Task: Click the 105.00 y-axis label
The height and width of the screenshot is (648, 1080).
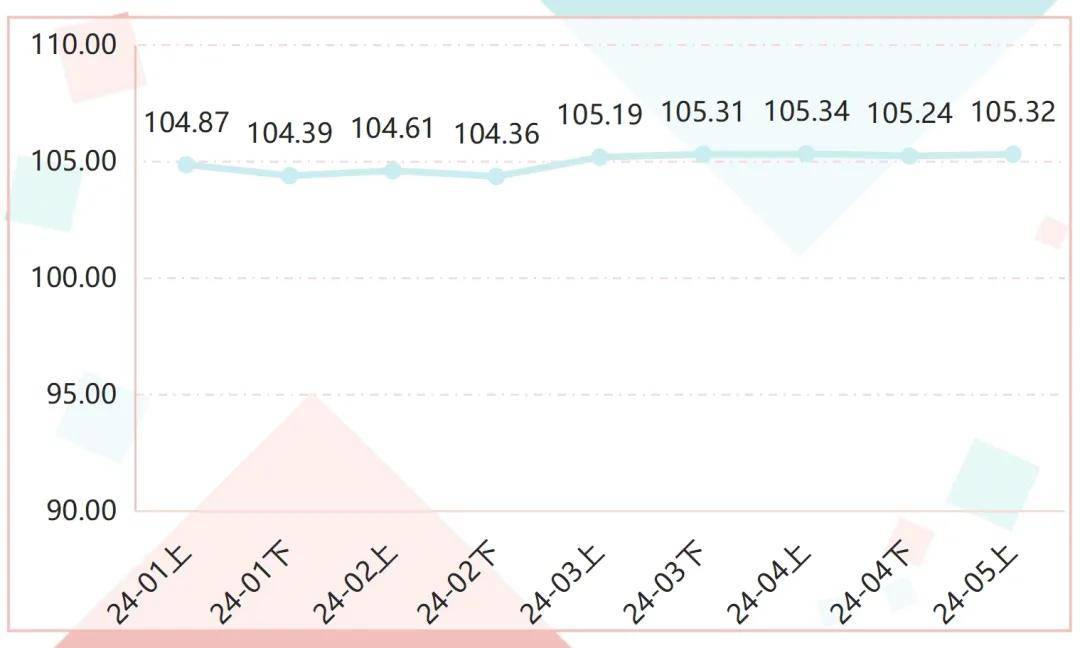Action: pos(74,161)
